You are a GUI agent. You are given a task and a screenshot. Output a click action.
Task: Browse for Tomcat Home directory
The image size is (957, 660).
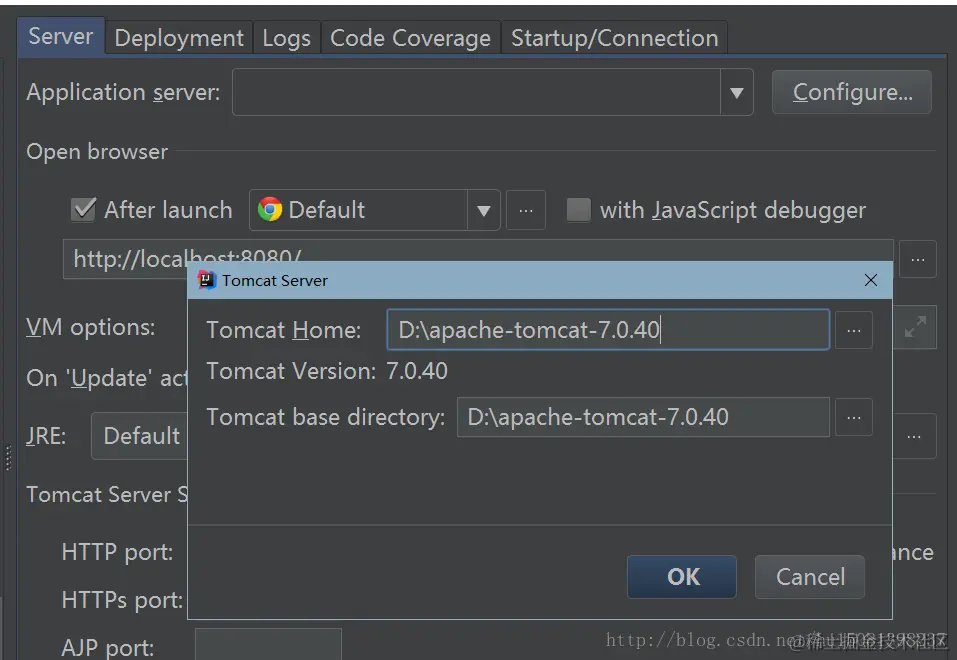(853, 330)
